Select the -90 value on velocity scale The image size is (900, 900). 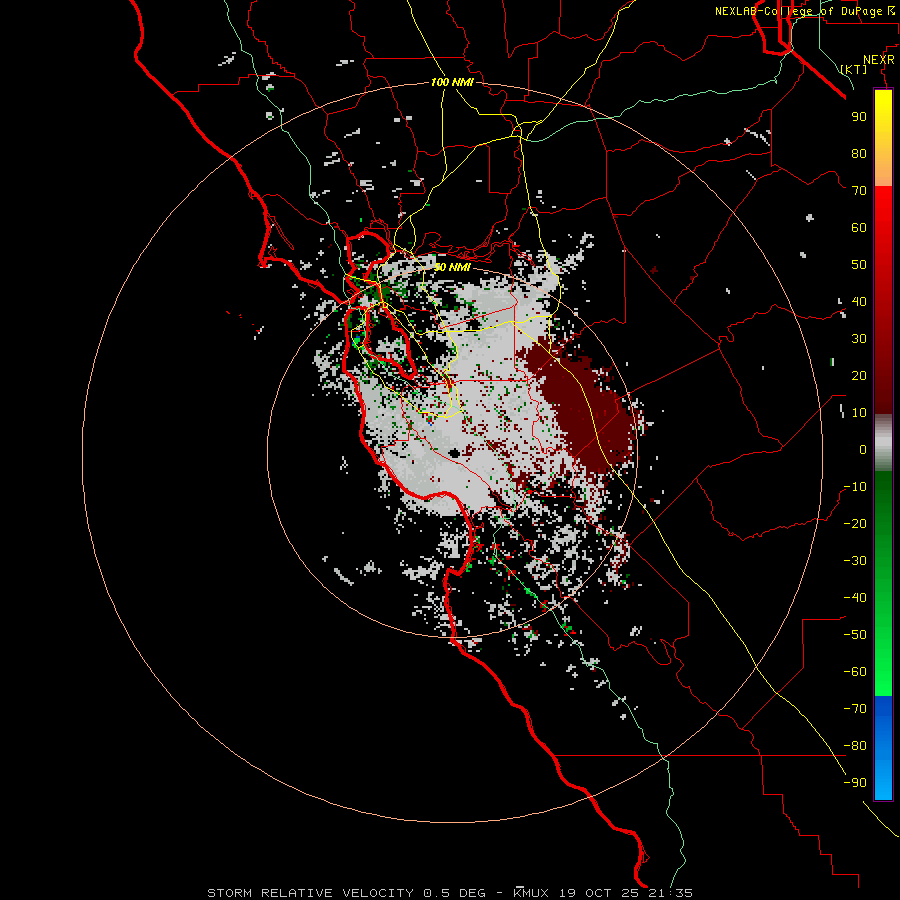[x=855, y=783]
